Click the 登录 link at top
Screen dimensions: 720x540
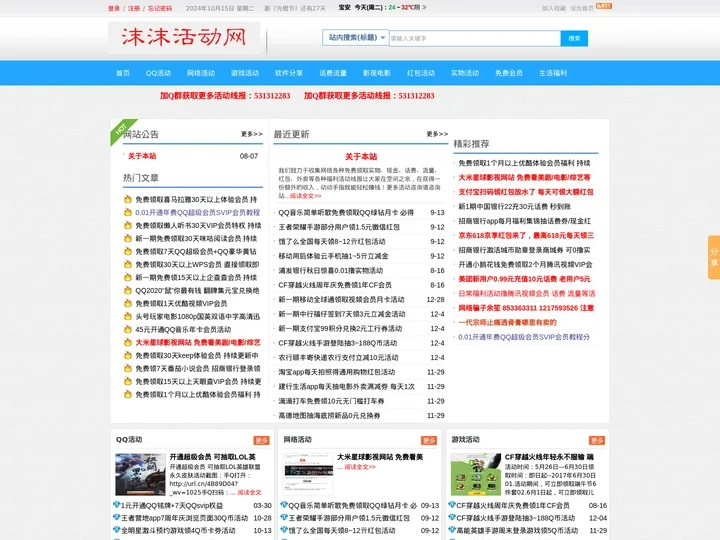click(114, 8)
